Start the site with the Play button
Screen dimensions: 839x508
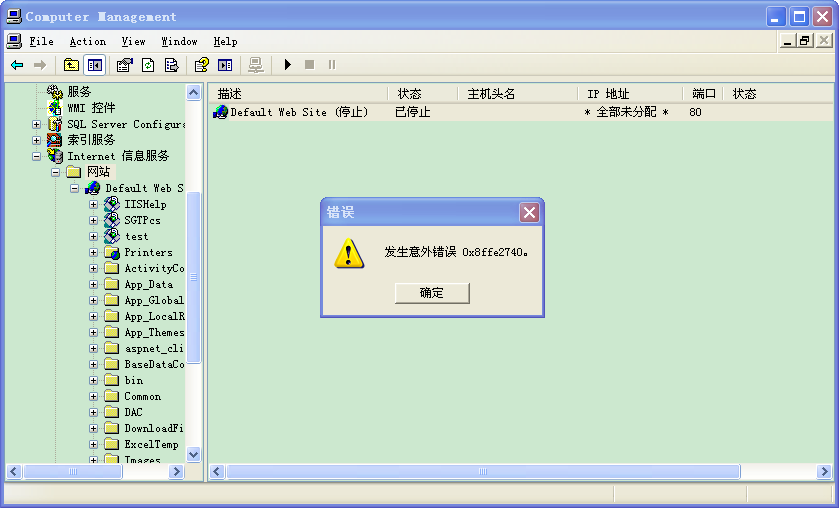pos(287,65)
